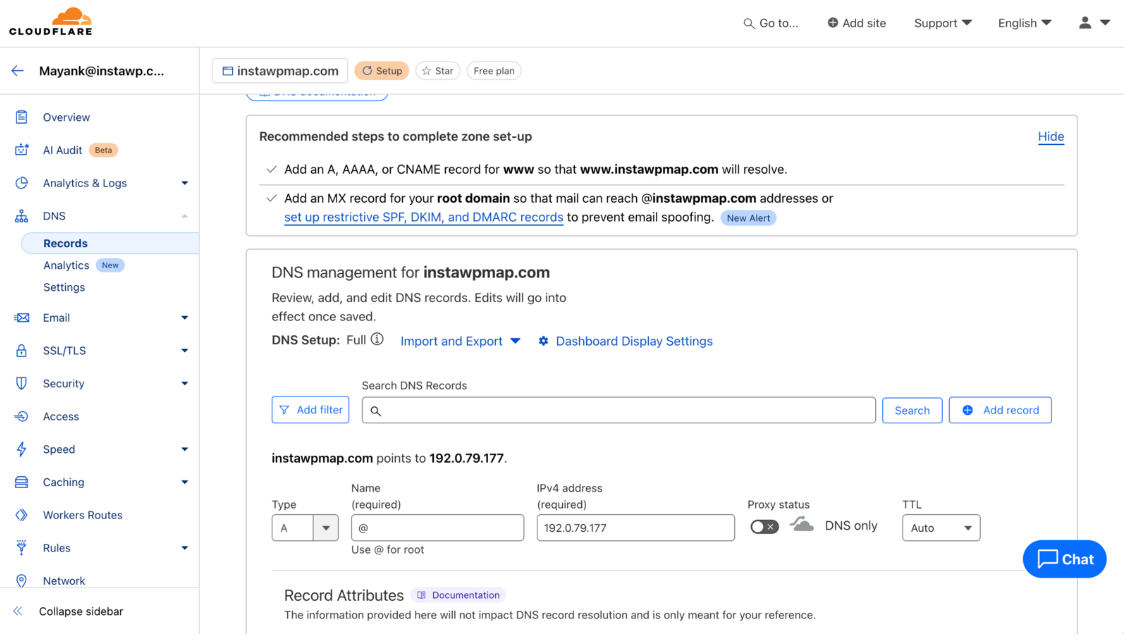Viewport: 1126px width, 642px height.
Task: Open the Overview menu item
Action: (x=66, y=117)
